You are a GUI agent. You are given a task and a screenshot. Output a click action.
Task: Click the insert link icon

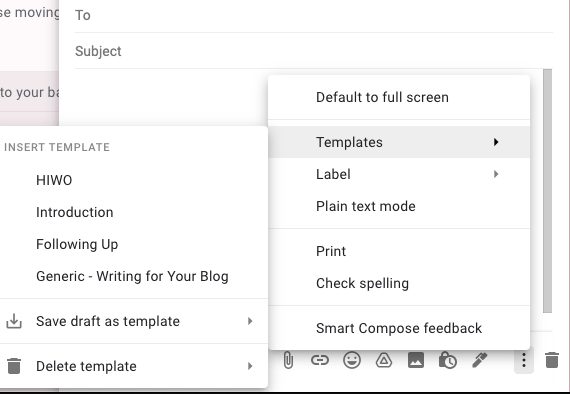pos(320,360)
